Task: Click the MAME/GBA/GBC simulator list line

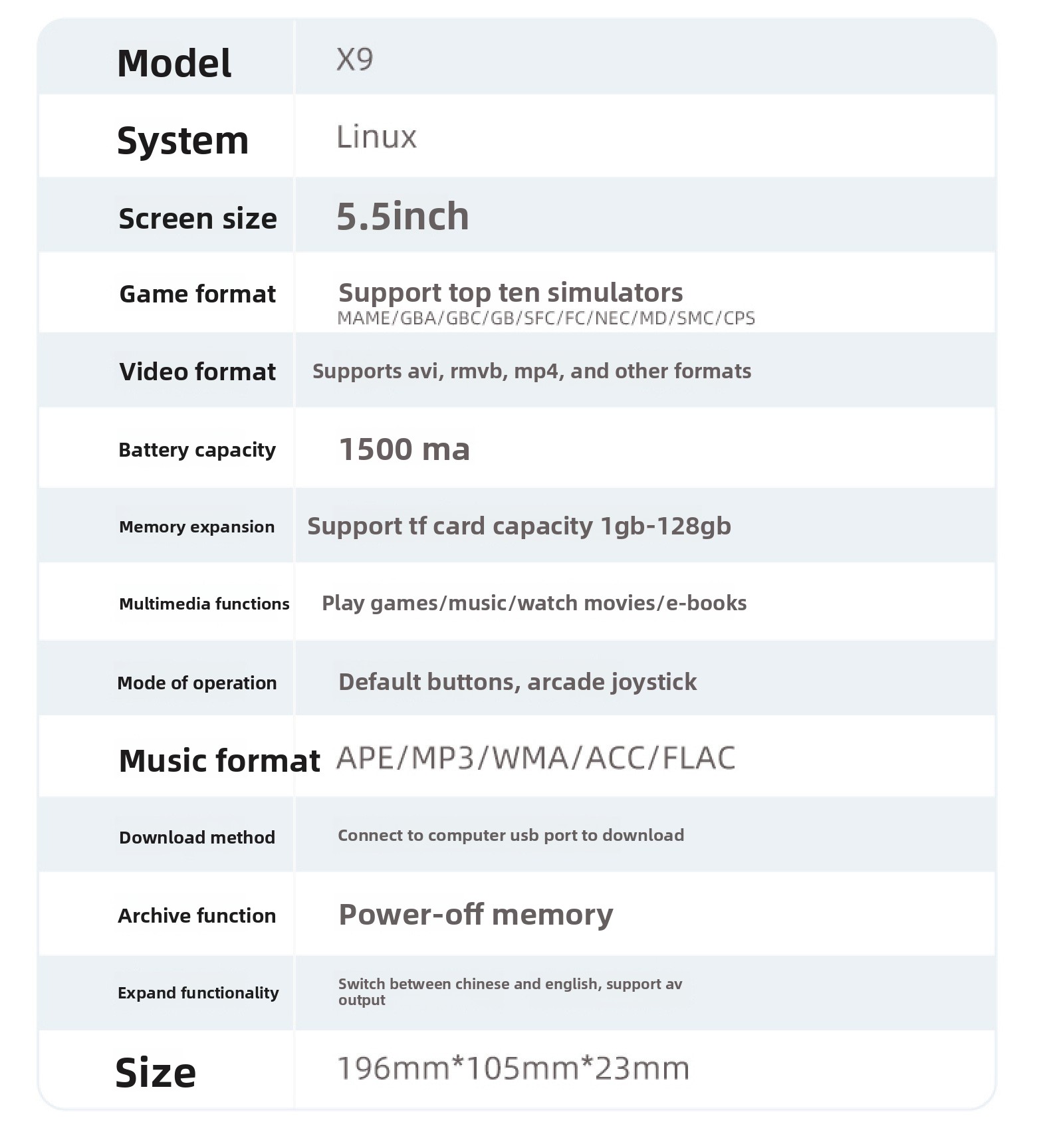Action: click(546, 318)
